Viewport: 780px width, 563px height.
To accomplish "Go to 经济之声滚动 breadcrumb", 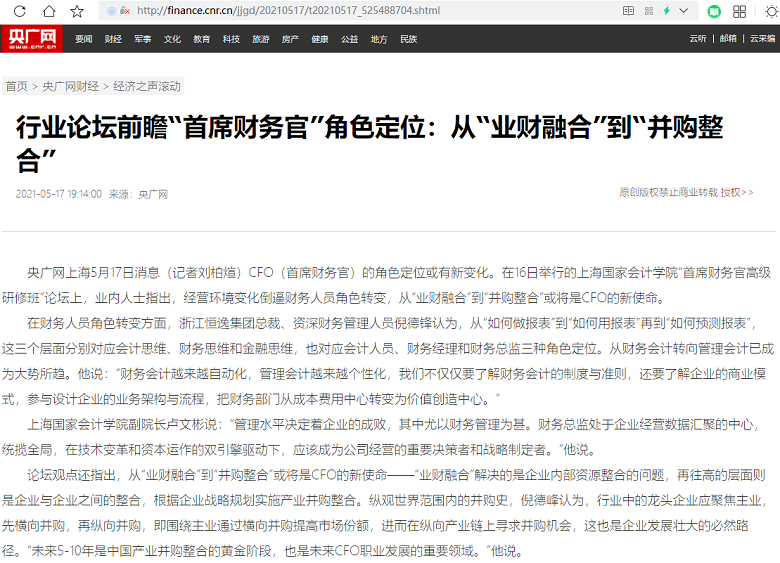I will pyautogui.click(x=147, y=86).
